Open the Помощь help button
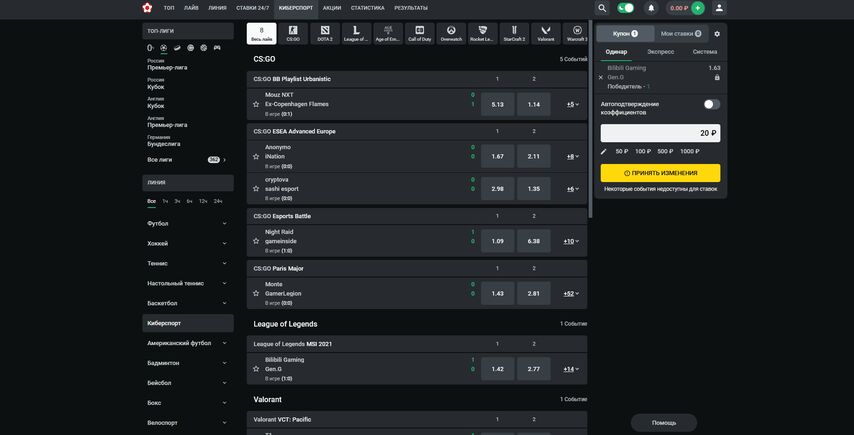The width and height of the screenshot is (854, 435). coord(664,422)
